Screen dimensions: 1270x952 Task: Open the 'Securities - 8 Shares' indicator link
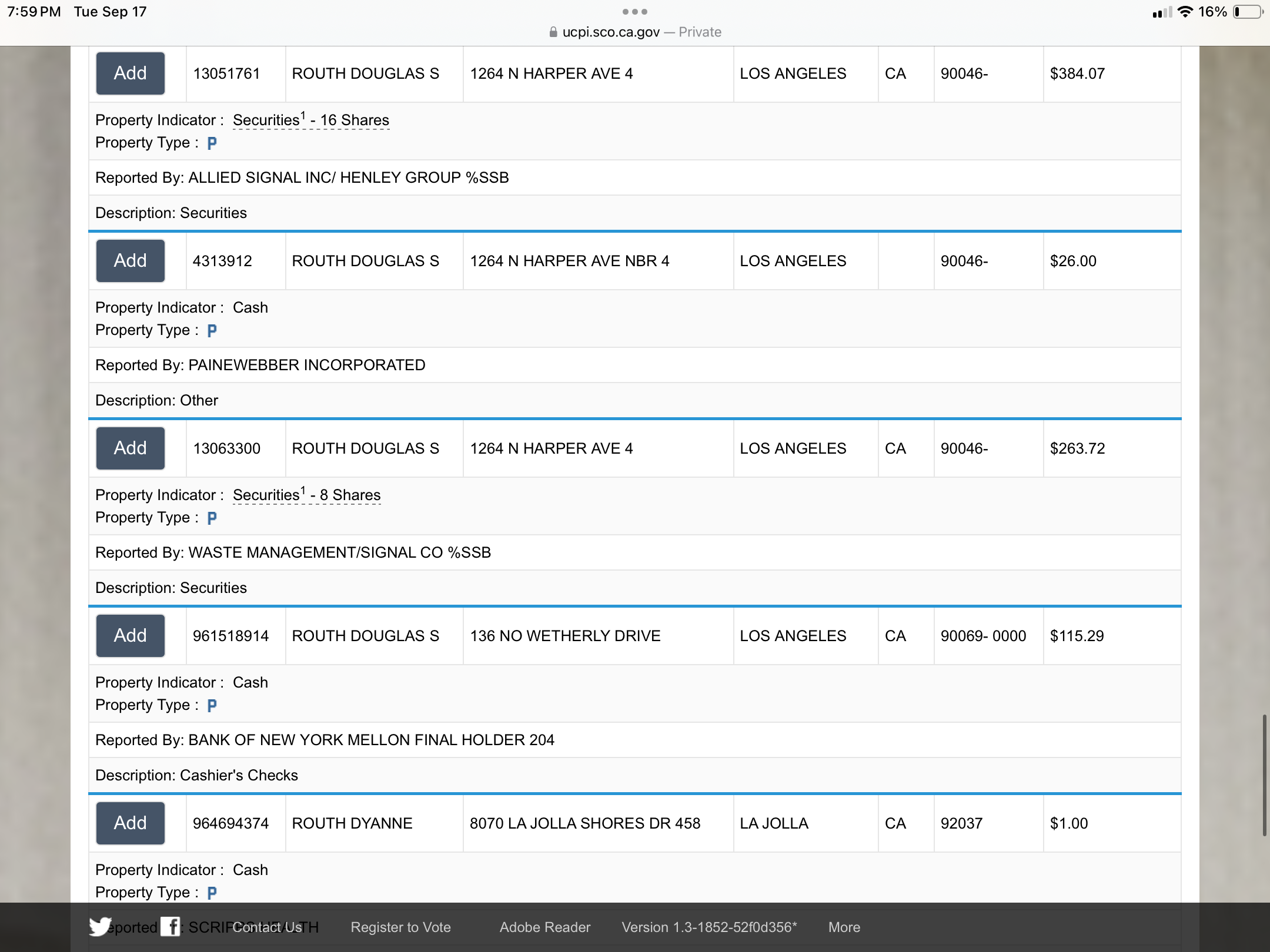(x=307, y=495)
